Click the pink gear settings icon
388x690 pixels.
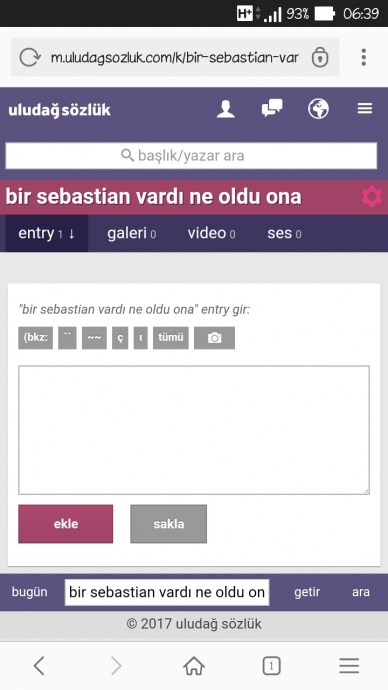point(372,197)
